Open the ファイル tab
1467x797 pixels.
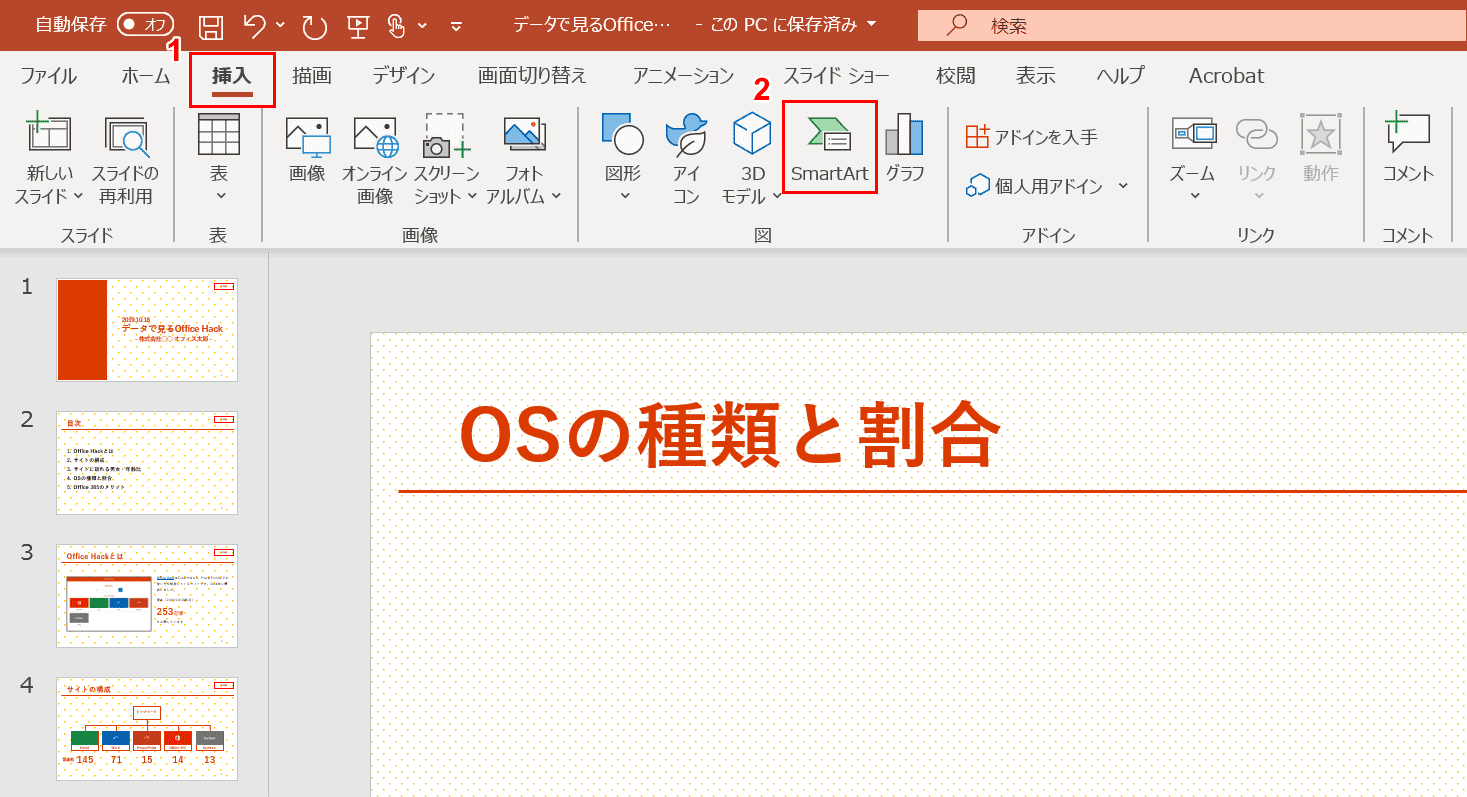tap(48, 76)
